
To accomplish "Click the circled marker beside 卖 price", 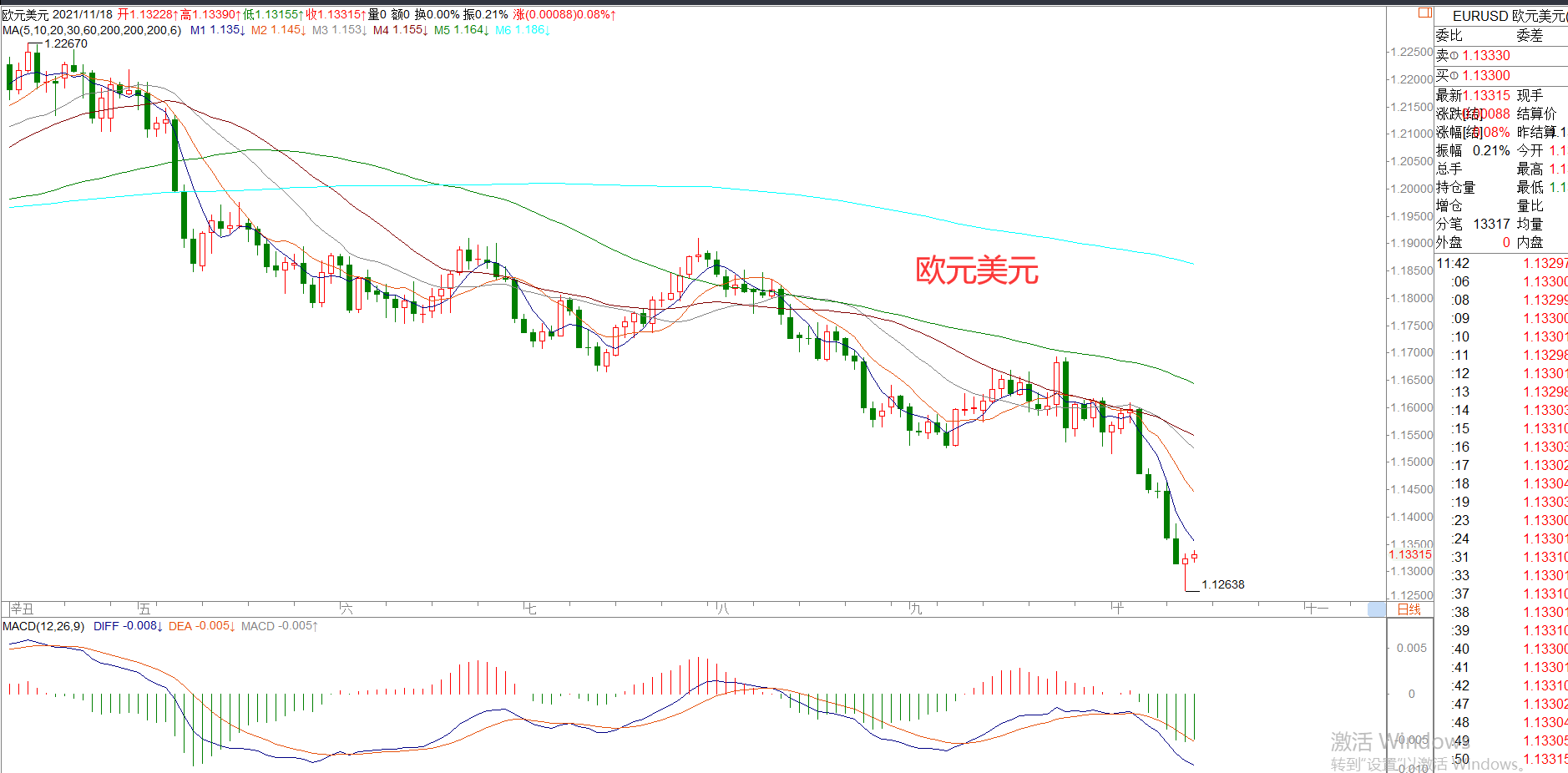I will 1454,56.
